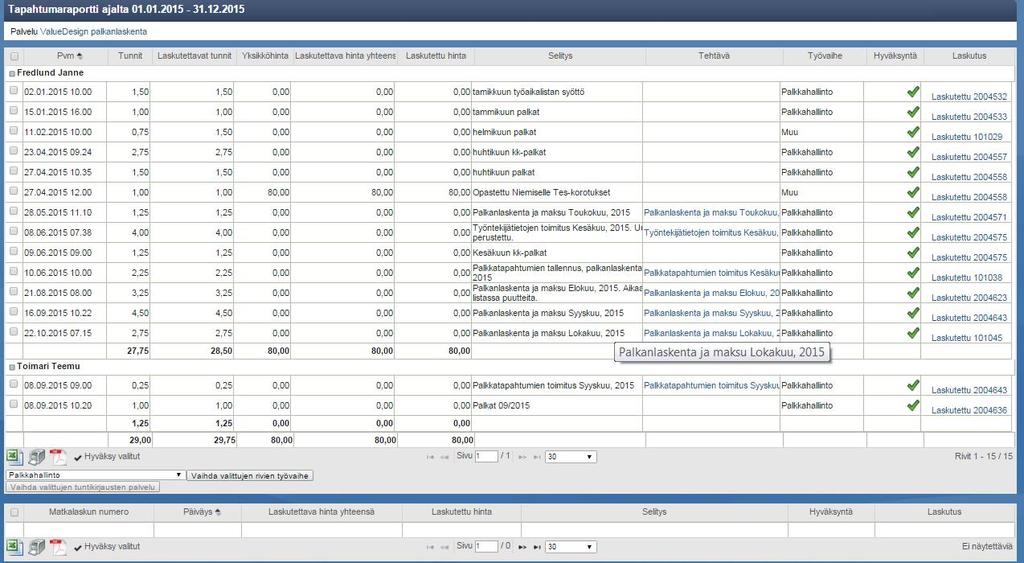Open task link Työntekijätietojen toimitus Kesäkuu

pyautogui.click(x=711, y=233)
